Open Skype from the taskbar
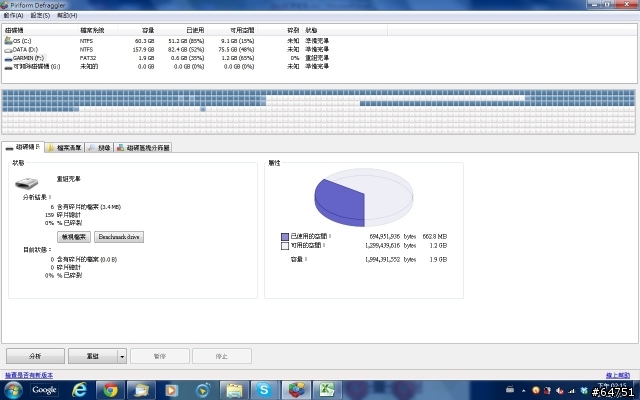This screenshot has height=400, width=640. tap(264, 391)
